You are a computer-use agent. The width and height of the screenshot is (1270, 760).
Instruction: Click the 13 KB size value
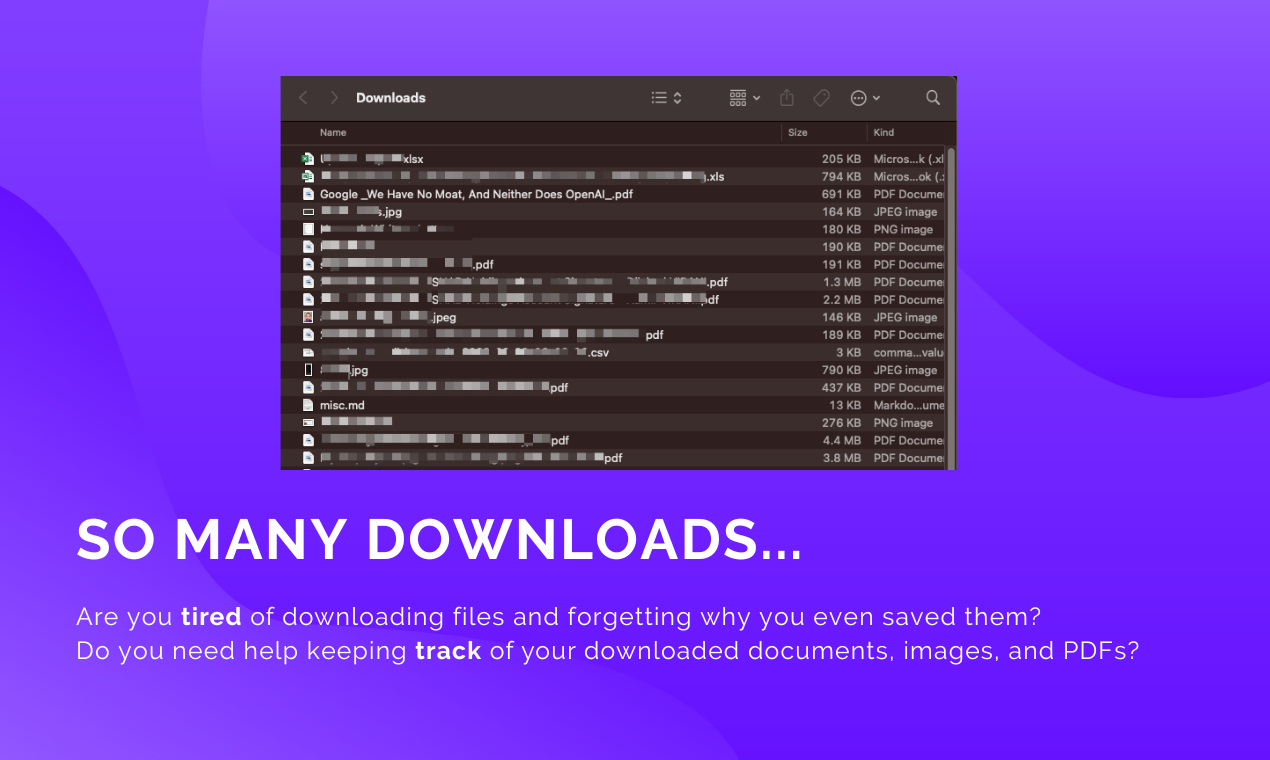point(845,405)
